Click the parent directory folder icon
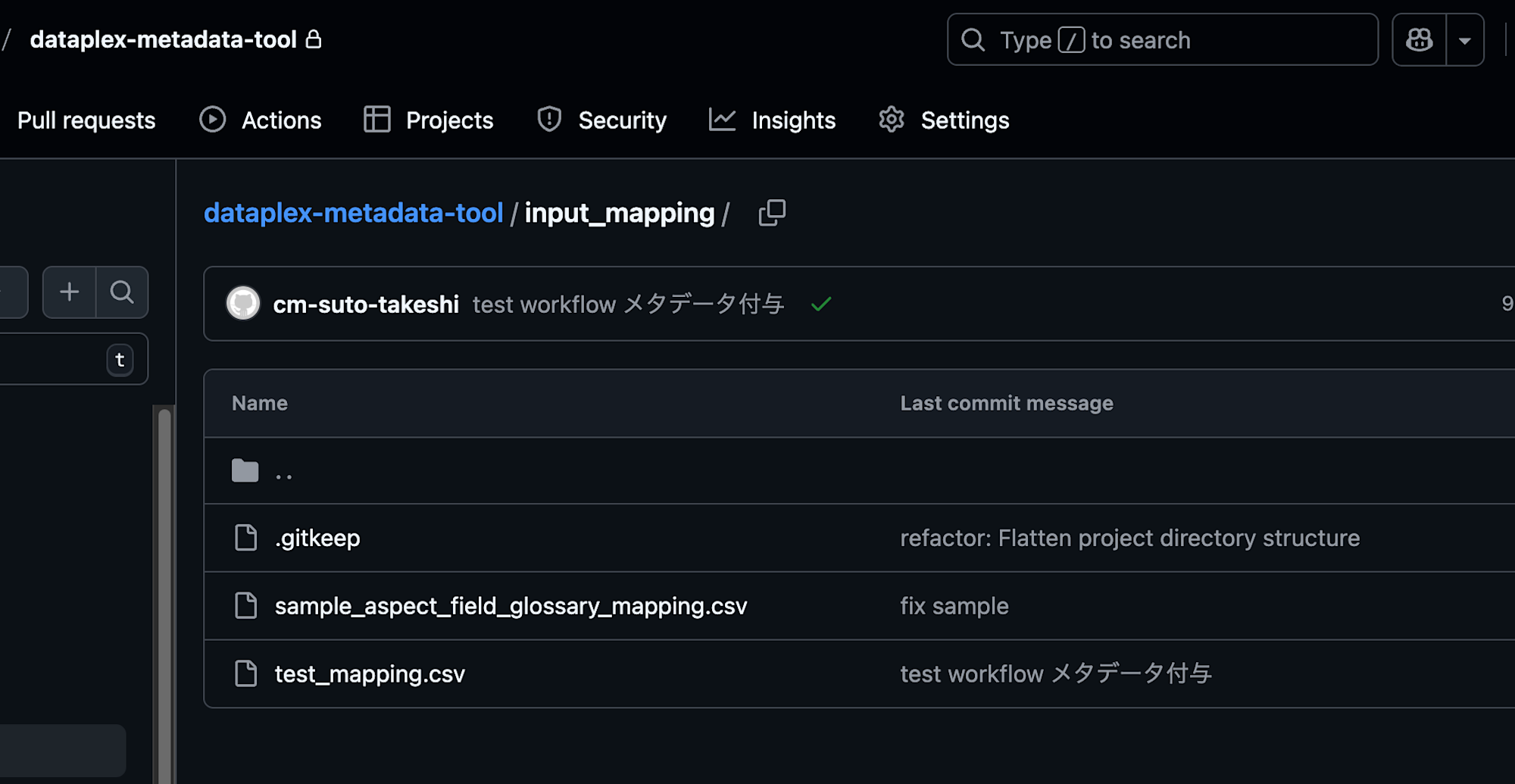Image resolution: width=1515 pixels, height=784 pixels. coord(245,471)
